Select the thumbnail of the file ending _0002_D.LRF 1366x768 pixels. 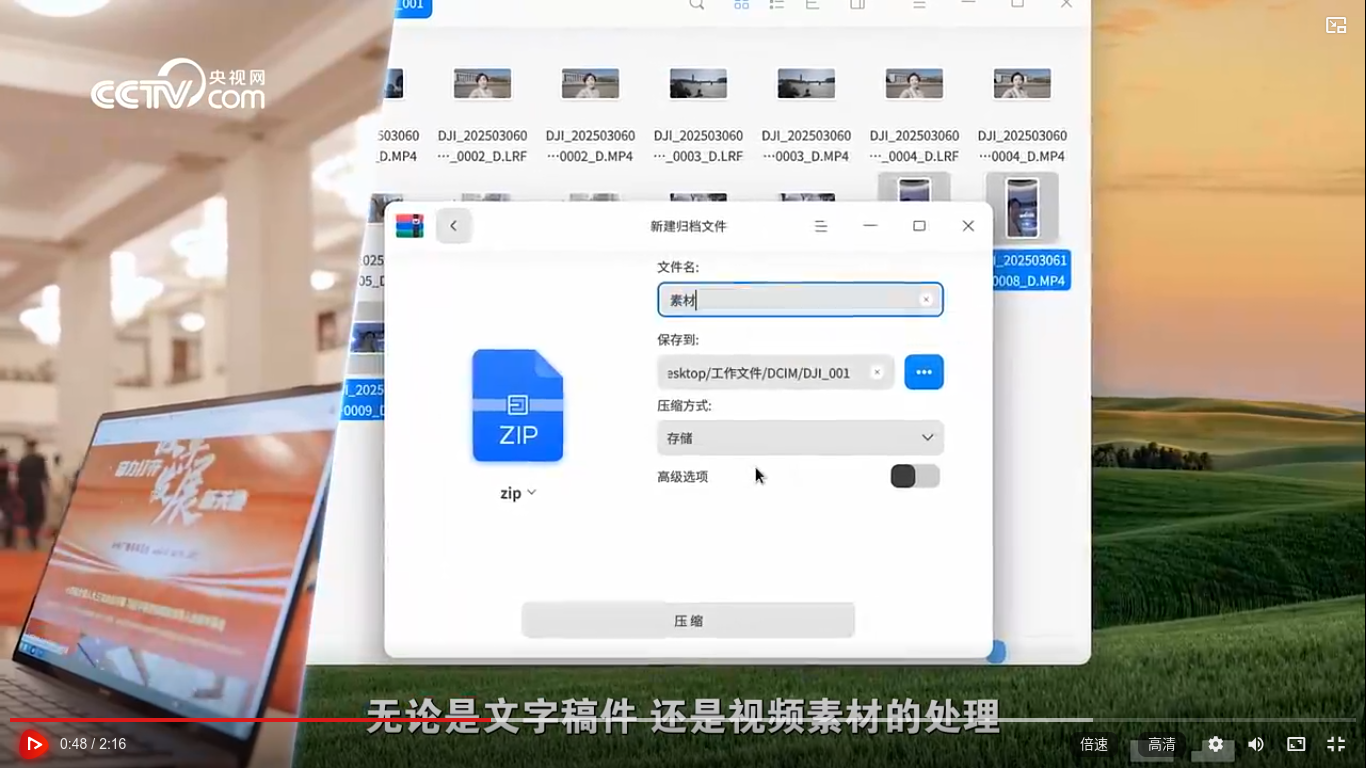(x=482, y=84)
